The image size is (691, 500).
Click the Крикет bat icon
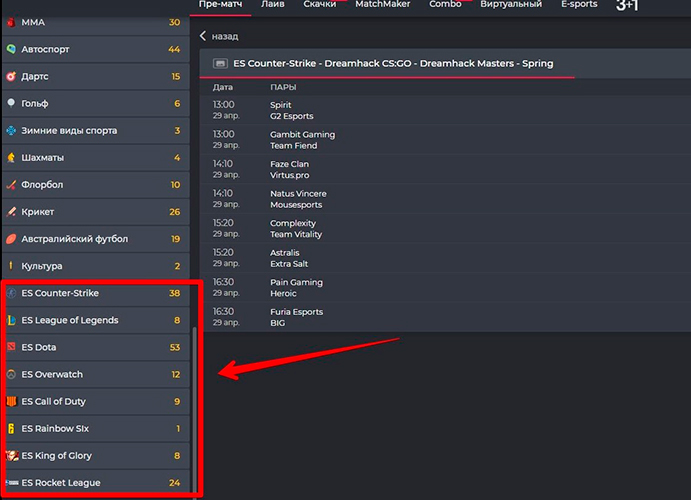pos(11,211)
